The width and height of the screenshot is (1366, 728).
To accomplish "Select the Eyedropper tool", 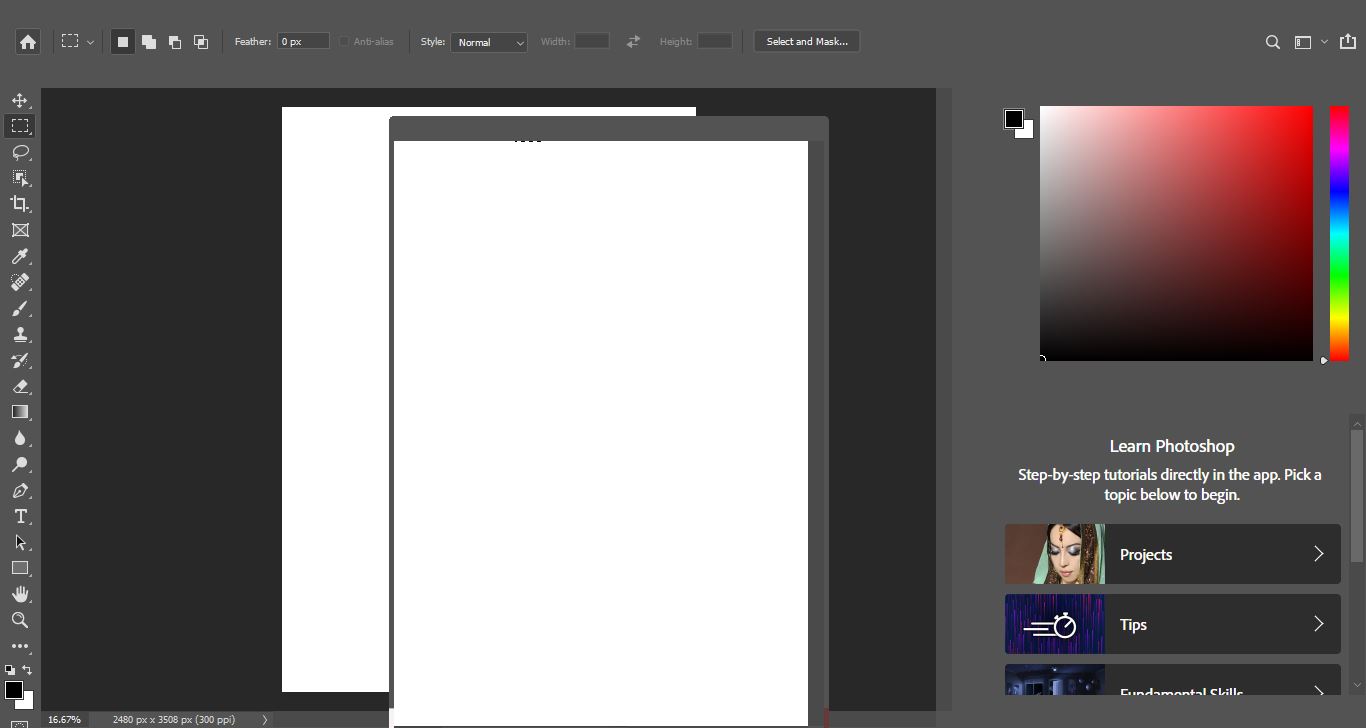I will click(x=20, y=256).
